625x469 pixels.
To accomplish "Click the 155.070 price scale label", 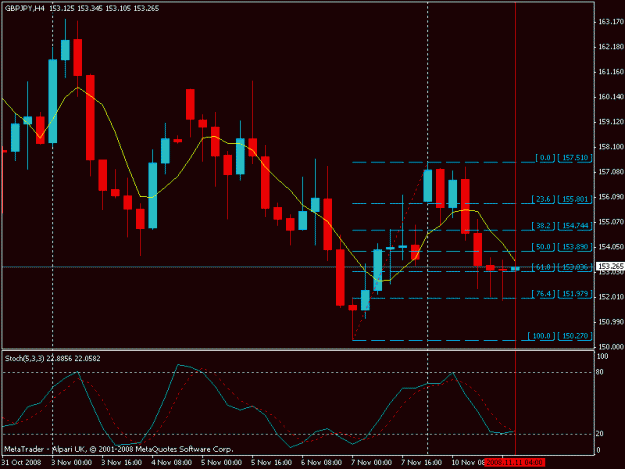I will click(x=611, y=222).
